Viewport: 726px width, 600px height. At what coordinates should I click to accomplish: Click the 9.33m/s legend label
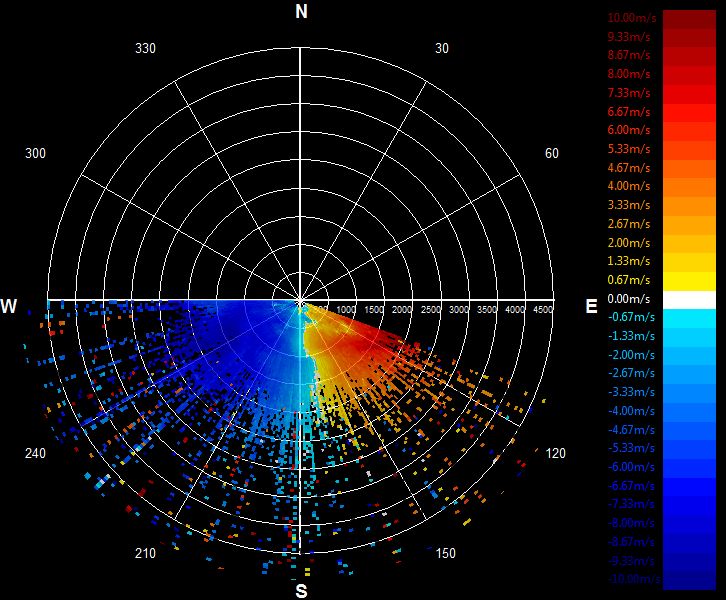pos(629,37)
